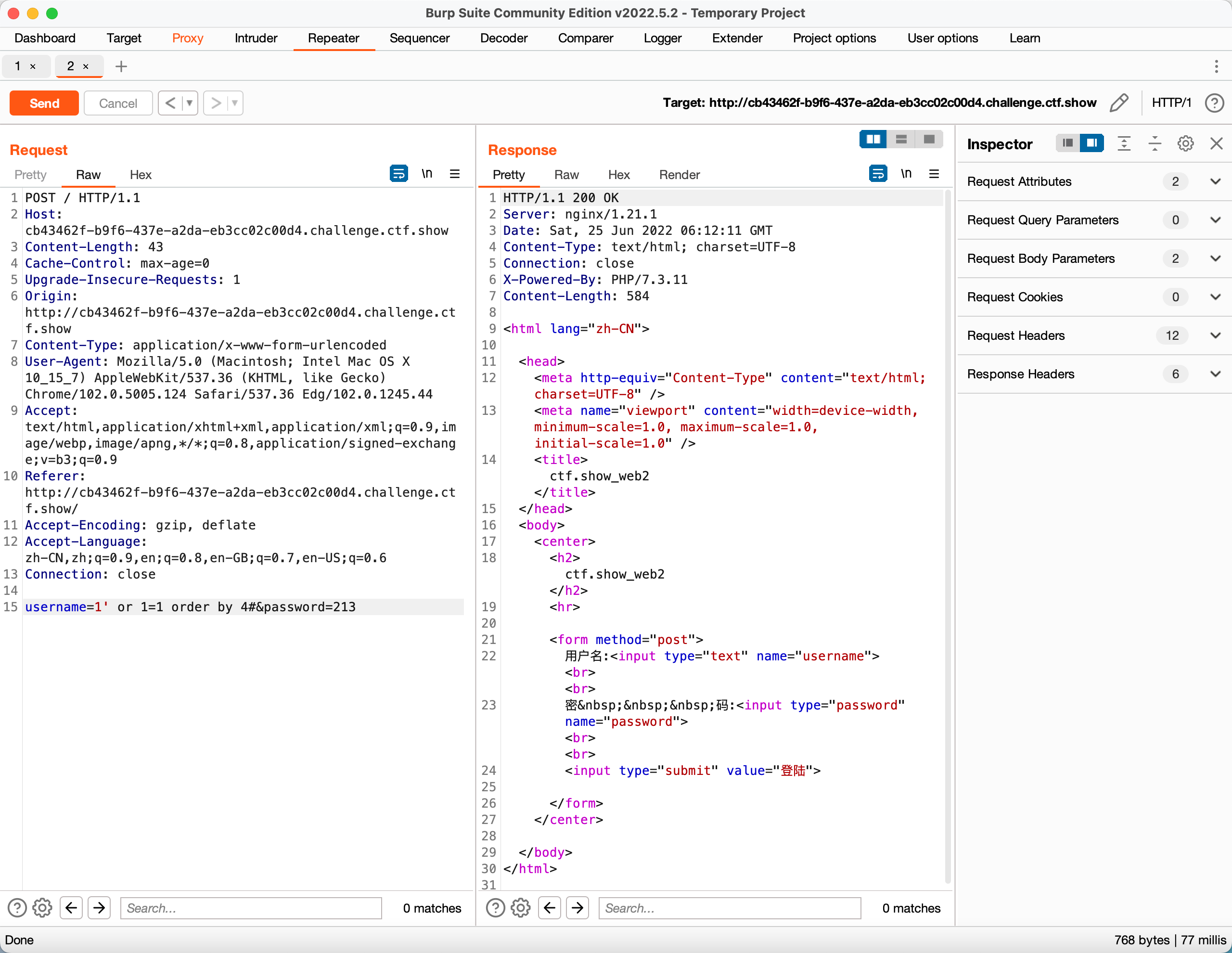
Task: Go to next Response search match
Action: (577, 908)
